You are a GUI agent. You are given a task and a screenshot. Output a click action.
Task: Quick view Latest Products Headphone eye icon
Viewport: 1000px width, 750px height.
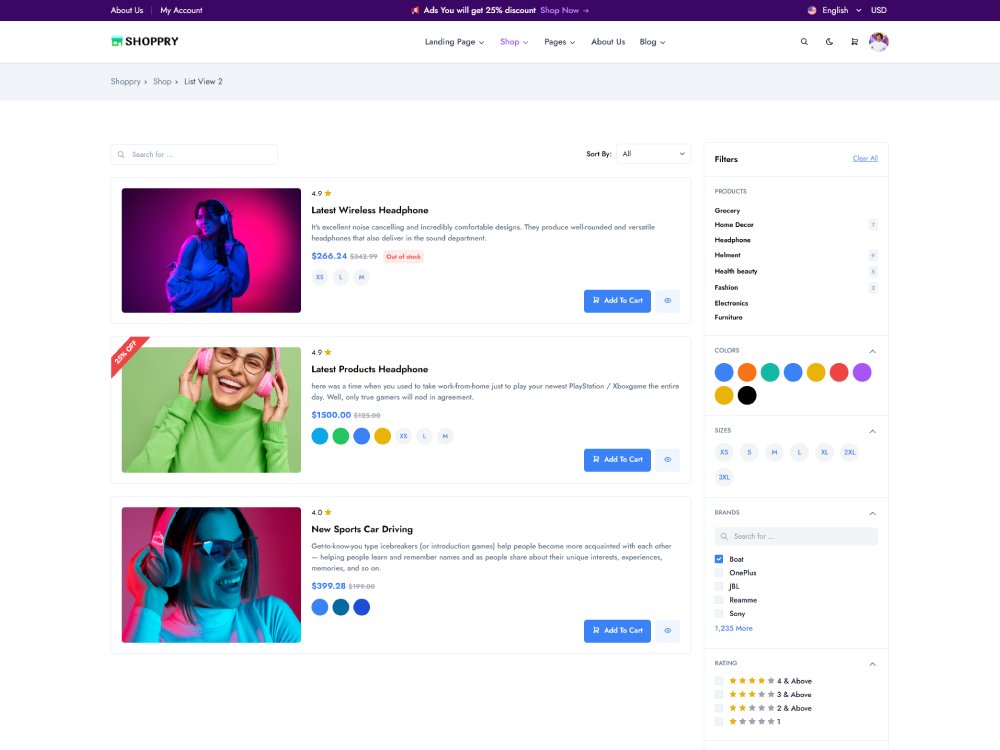[x=667, y=460]
